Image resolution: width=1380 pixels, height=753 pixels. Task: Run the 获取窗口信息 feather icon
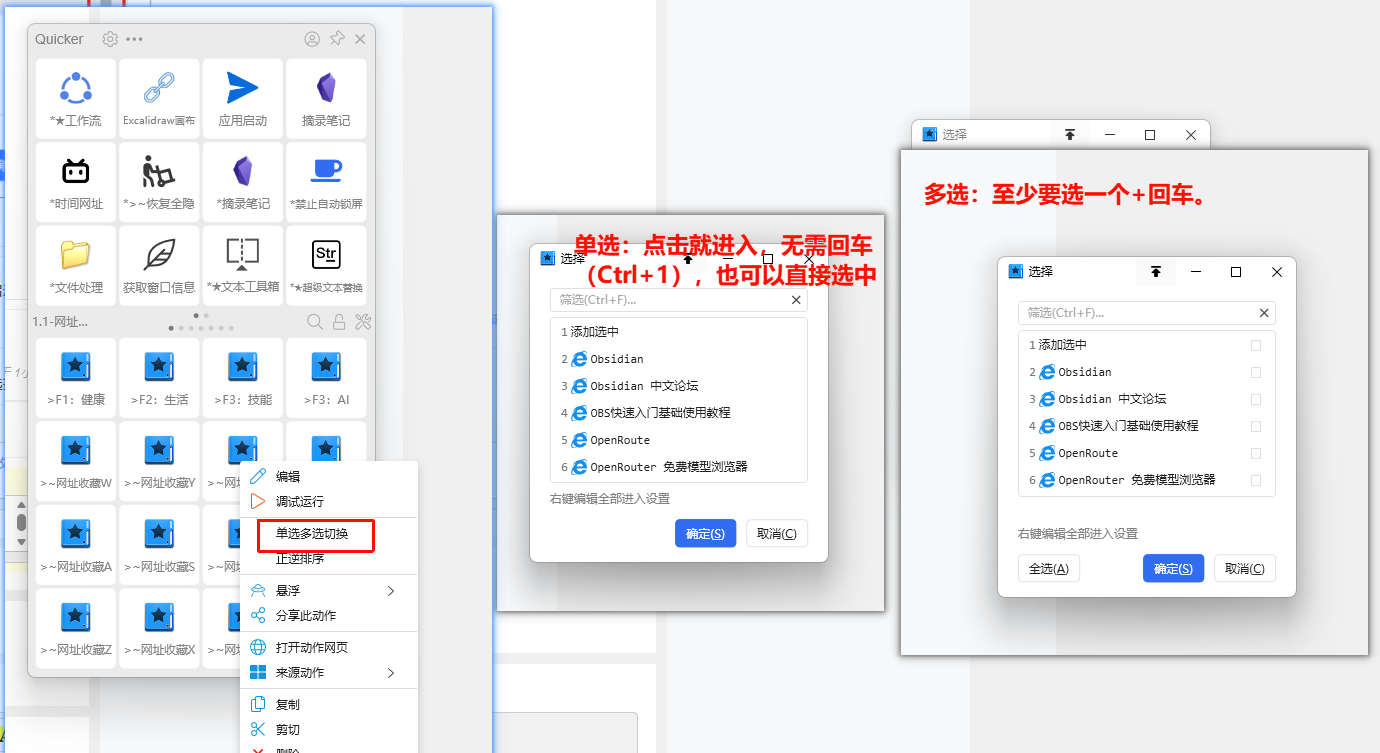point(159,255)
